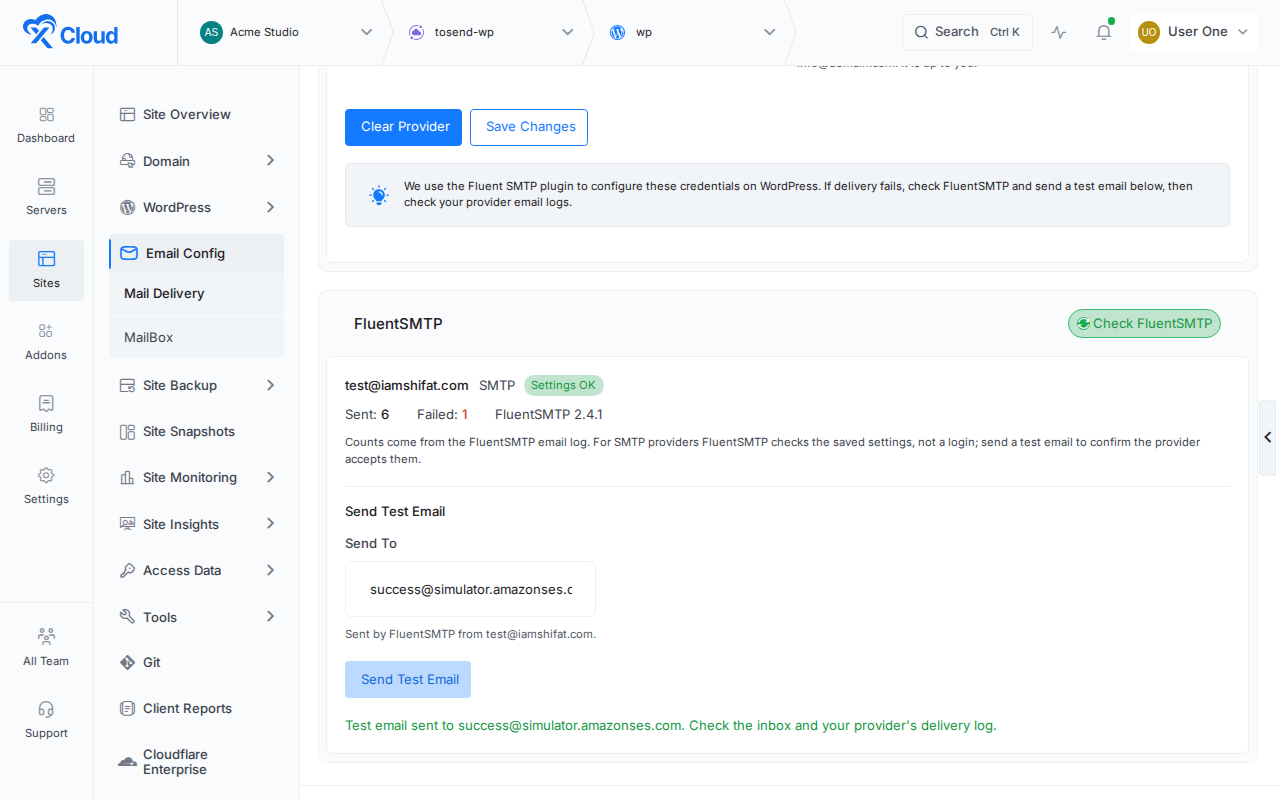Click the test@iamshifat.com account label

click(x=407, y=385)
